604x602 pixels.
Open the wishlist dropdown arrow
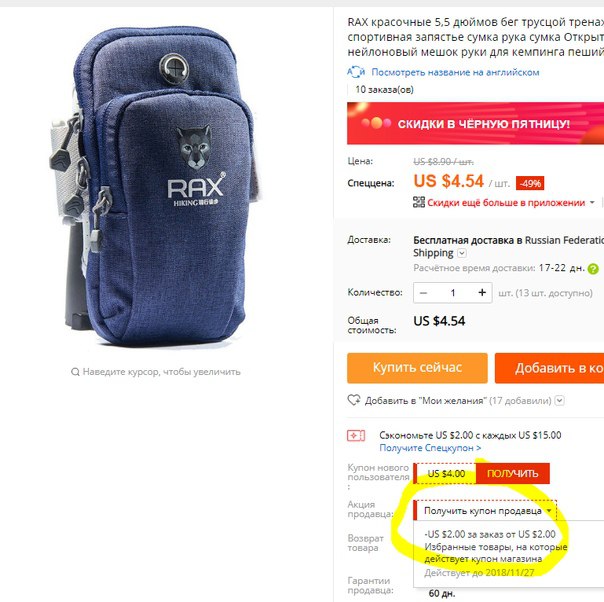pyautogui.click(x=560, y=401)
